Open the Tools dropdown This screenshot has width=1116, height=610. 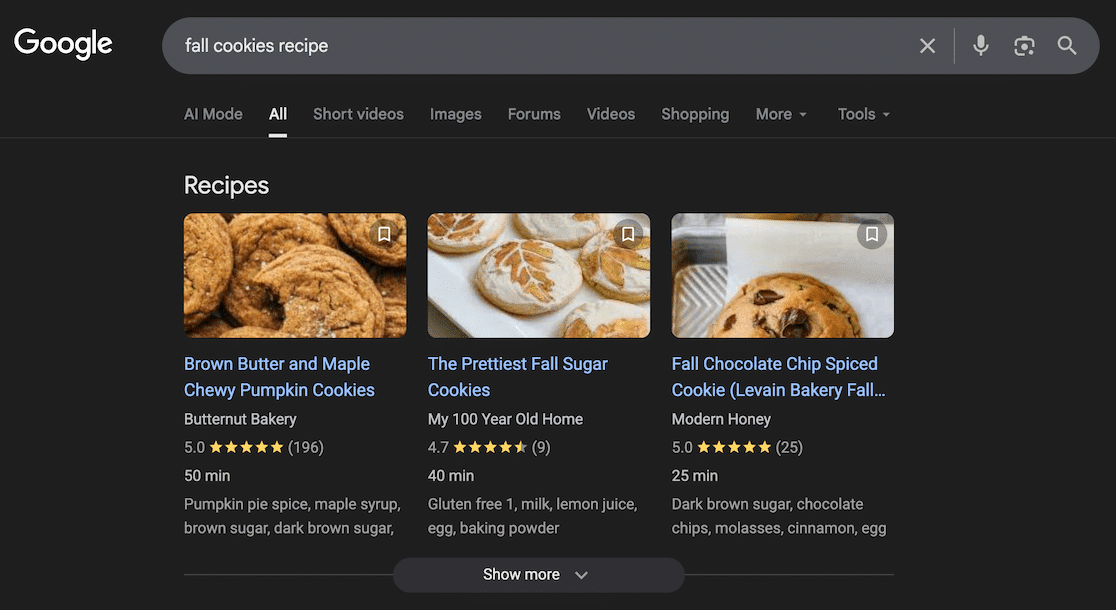[x=863, y=114]
